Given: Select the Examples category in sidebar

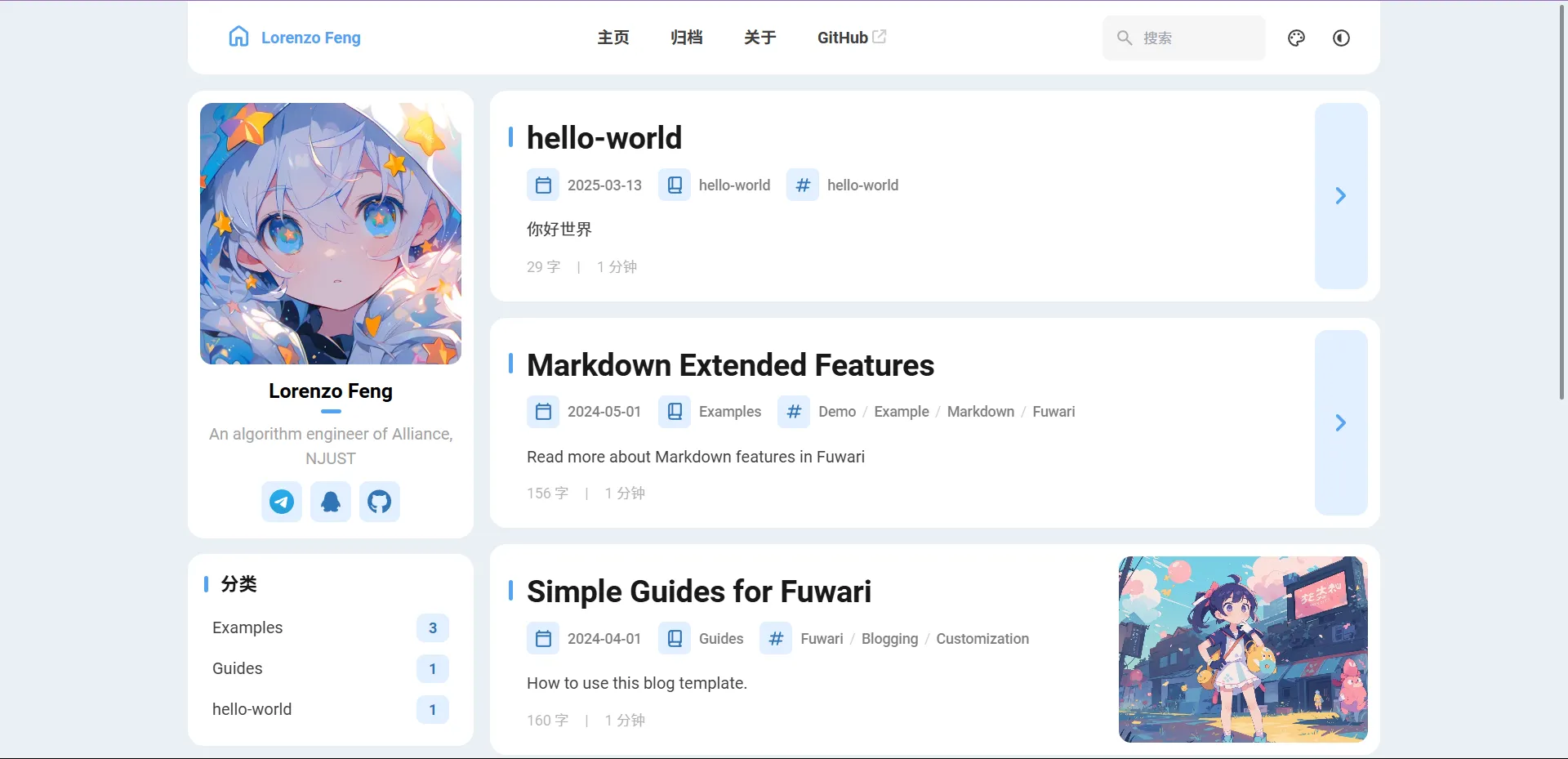Looking at the screenshot, I should tap(247, 627).
